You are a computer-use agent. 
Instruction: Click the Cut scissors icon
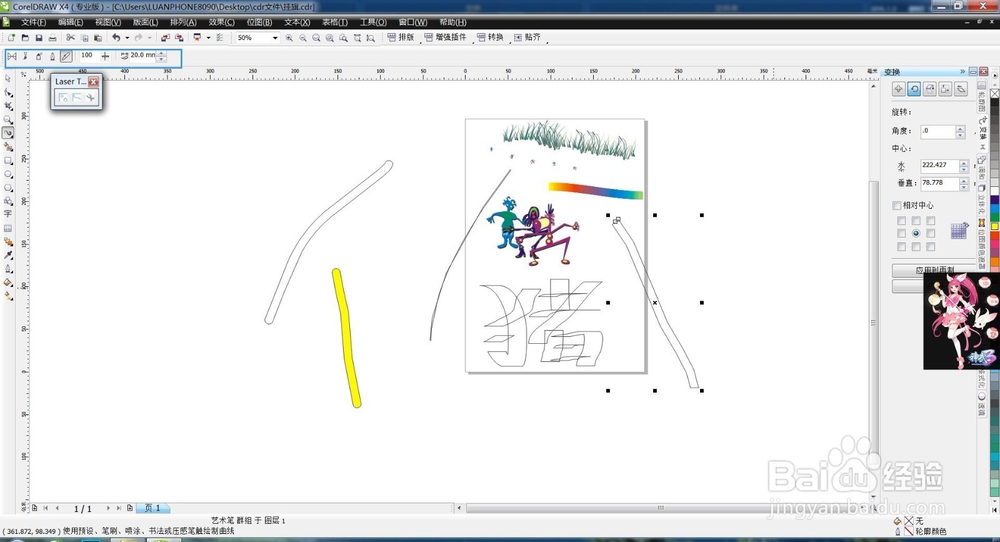point(70,38)
